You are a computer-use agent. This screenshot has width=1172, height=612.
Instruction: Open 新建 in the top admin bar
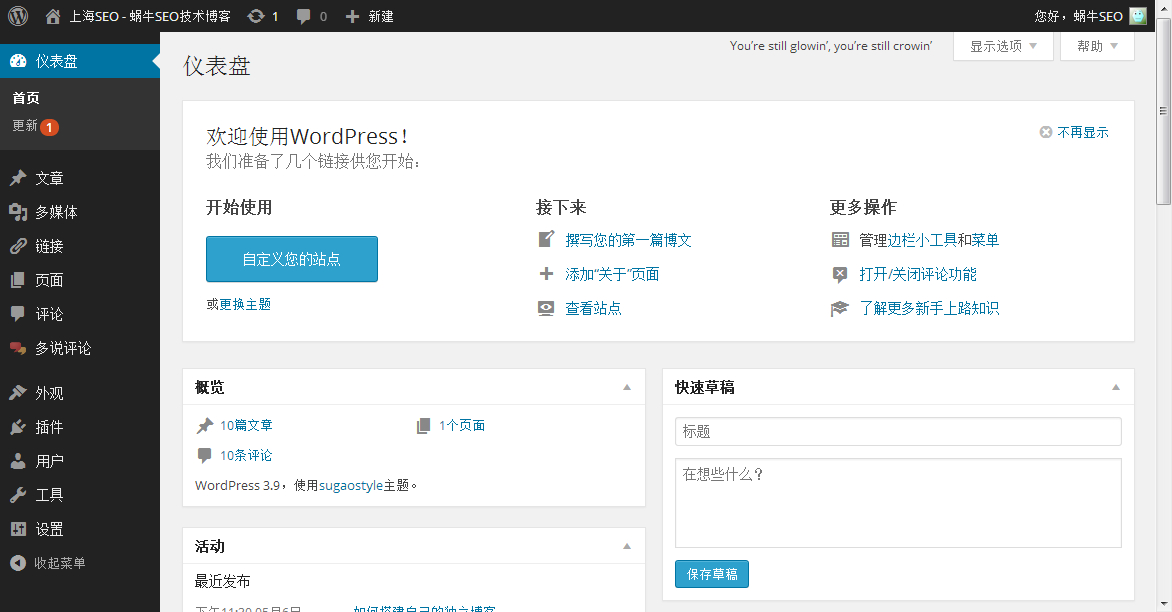tap(369, 16)
